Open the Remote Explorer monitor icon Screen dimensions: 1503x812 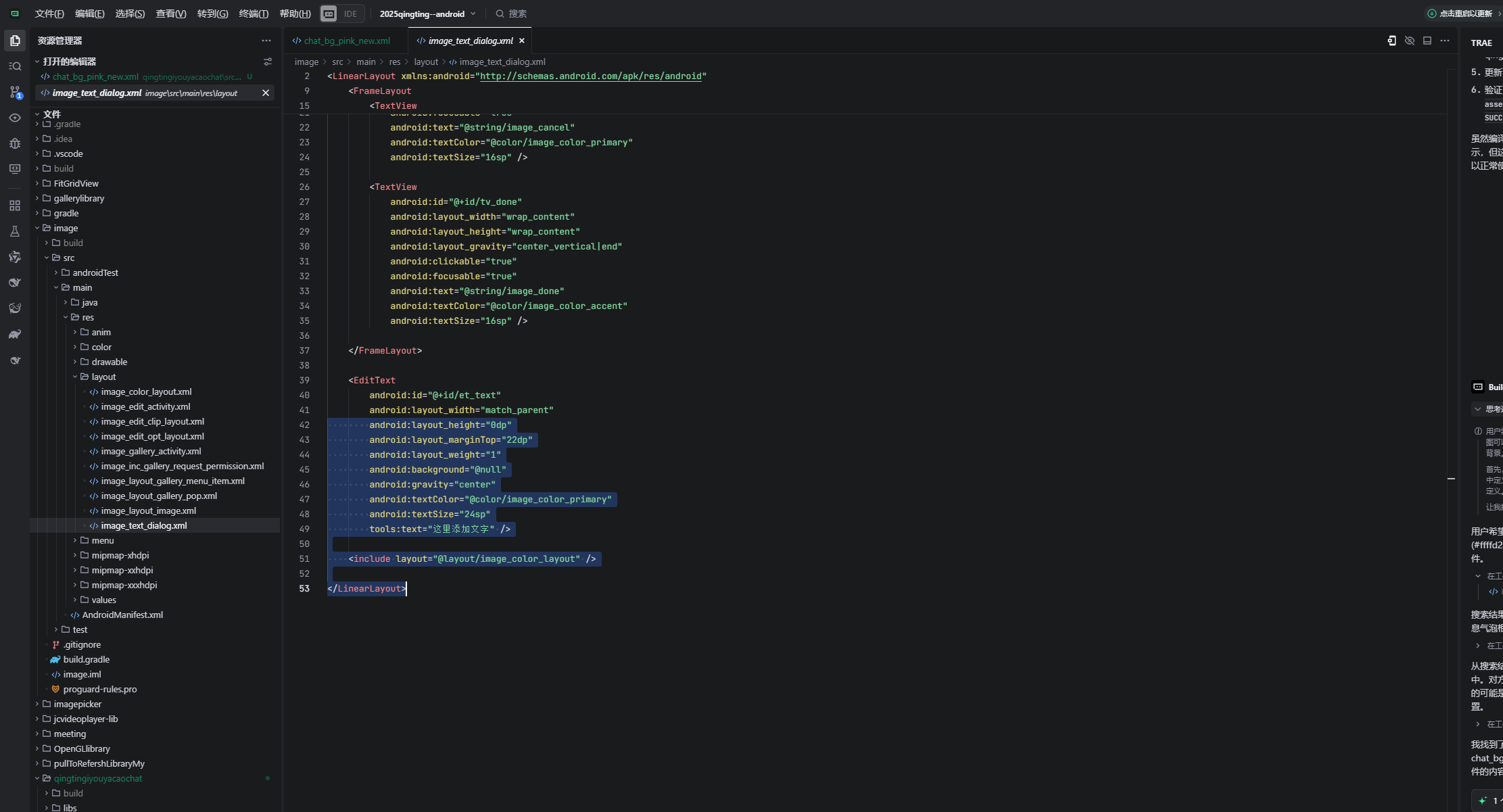(x=15, y=169)
